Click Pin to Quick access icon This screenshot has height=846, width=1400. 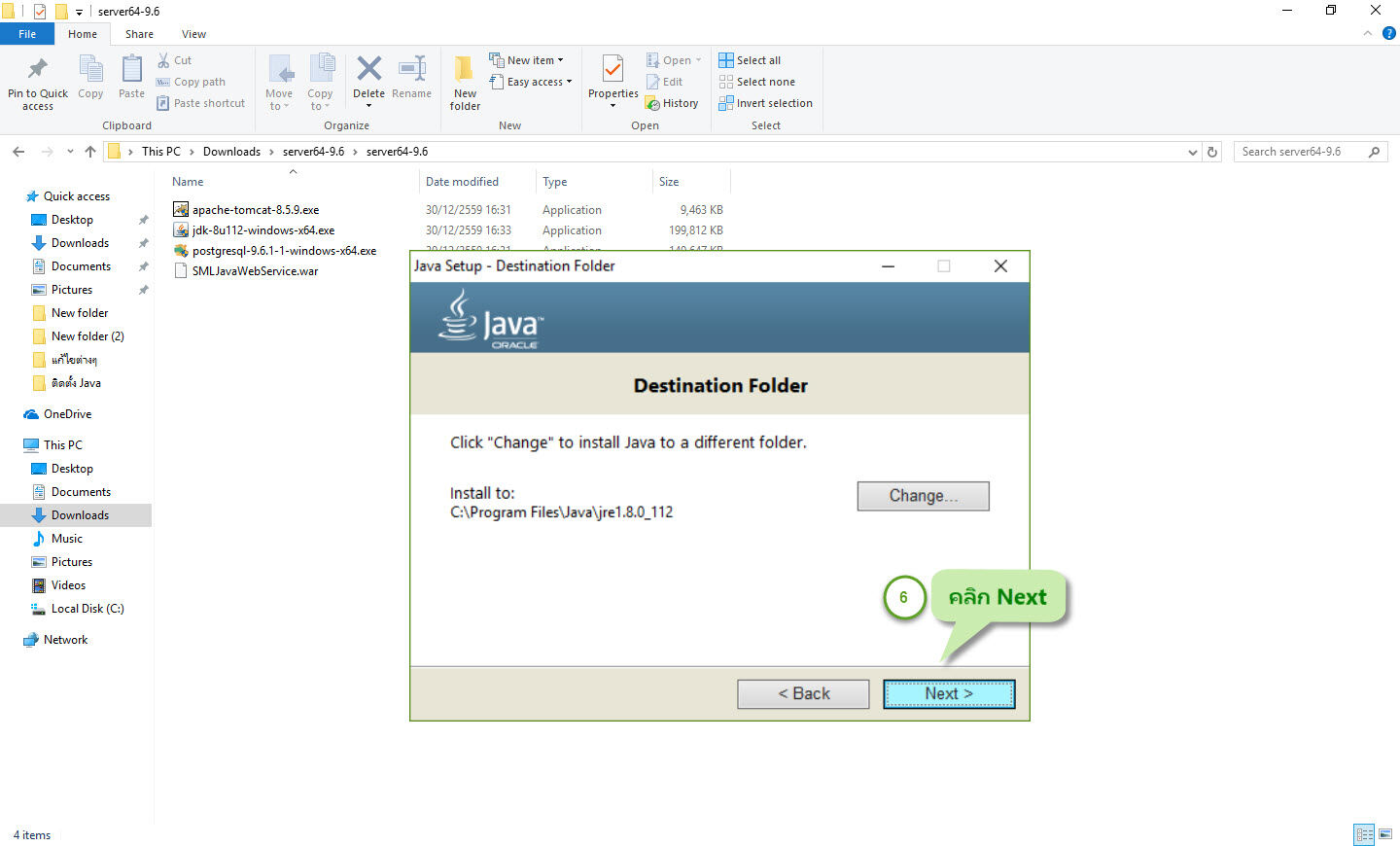pos(38,69)
